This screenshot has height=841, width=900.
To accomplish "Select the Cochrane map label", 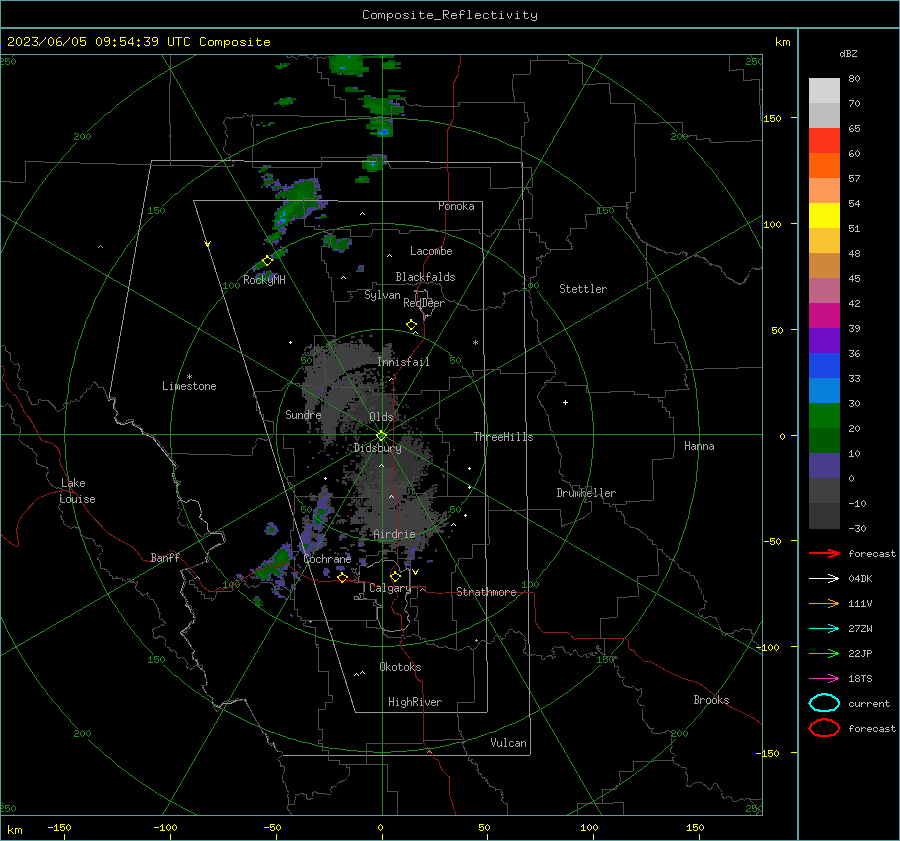I will 327,559.
